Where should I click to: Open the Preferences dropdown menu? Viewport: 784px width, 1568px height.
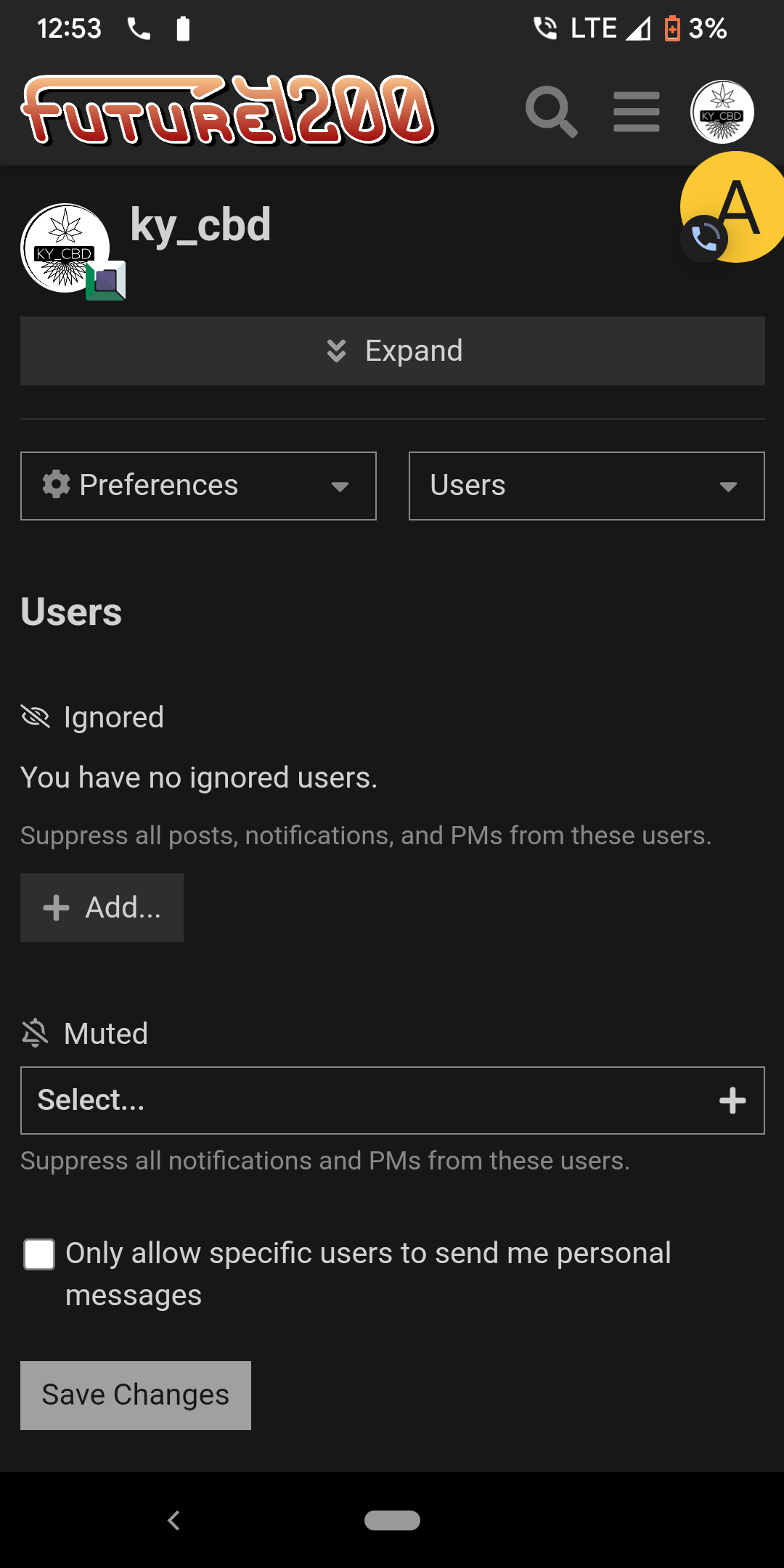pos(198,486)
